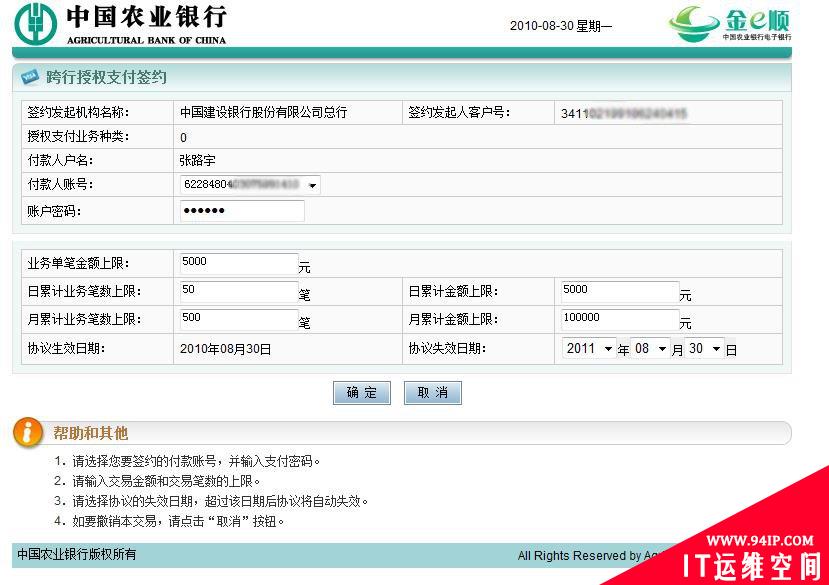
Task: Click the Agricultural Bank of China logo
Action: (121, 24)
